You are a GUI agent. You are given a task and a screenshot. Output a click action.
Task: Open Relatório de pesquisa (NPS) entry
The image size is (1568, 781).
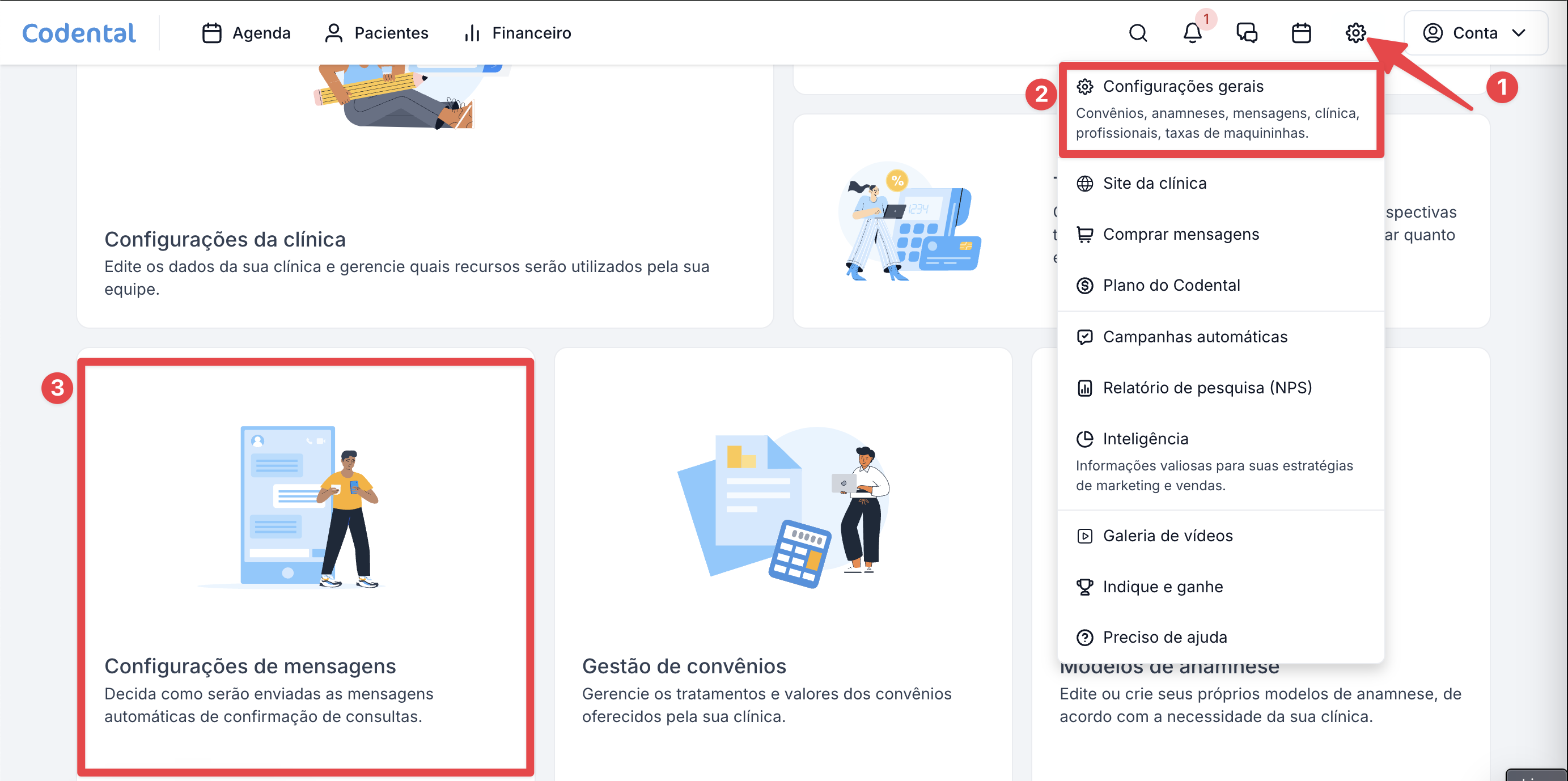click(1206, 388)
